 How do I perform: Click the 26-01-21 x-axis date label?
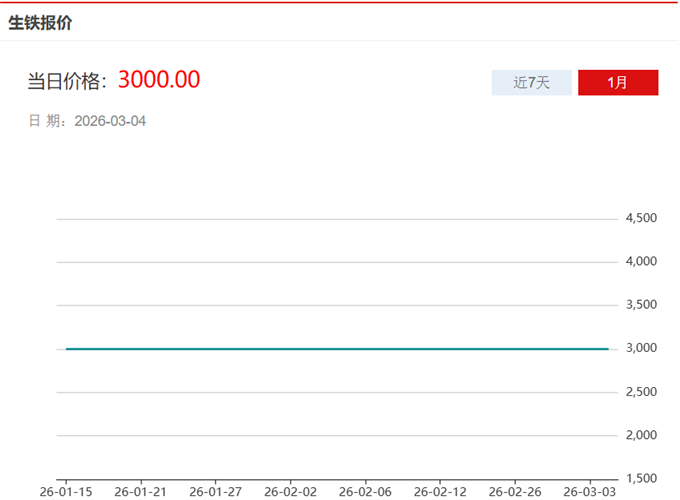pos(140,492)
